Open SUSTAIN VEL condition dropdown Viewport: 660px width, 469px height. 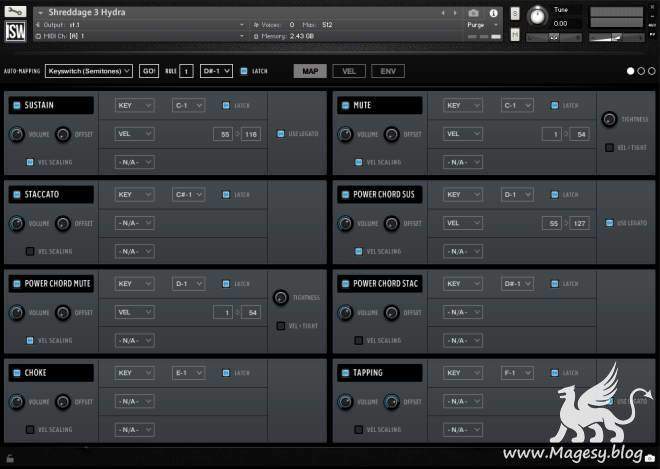[x=134, y=134]
